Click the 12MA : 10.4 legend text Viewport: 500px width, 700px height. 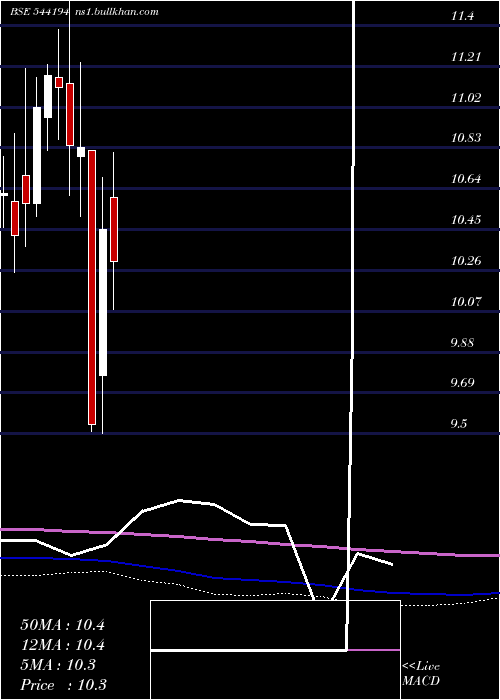(x=62, y=645)
